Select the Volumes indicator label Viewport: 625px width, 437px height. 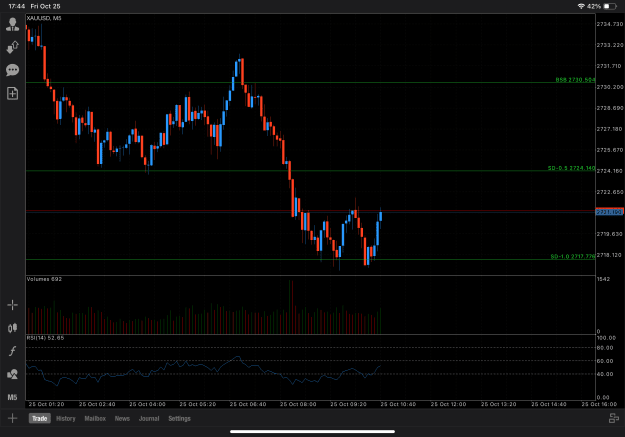(44, 279)
